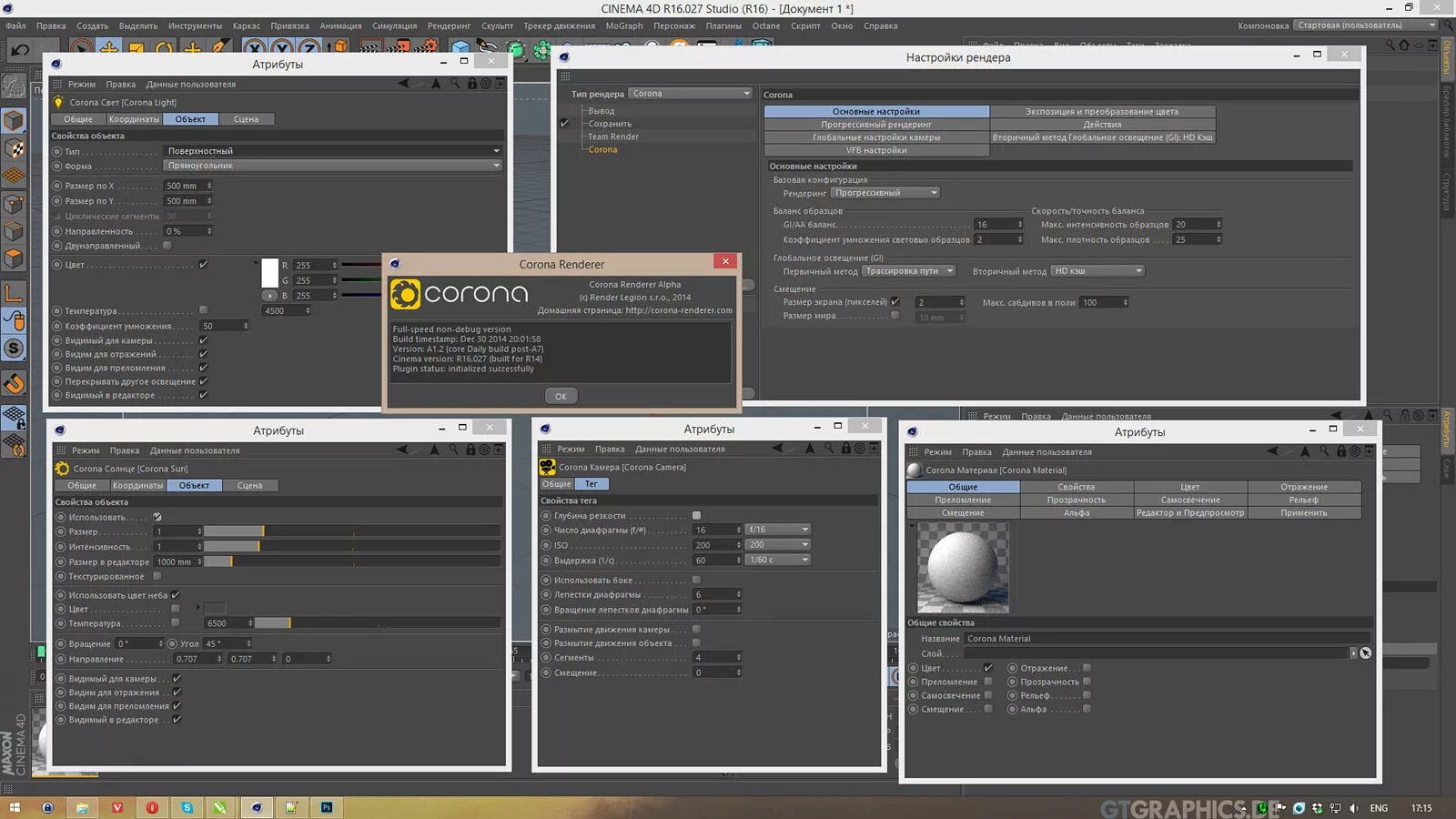
Task: Toggle Текстурированное checkbox in Corona Sun
Action: point(157,576)
